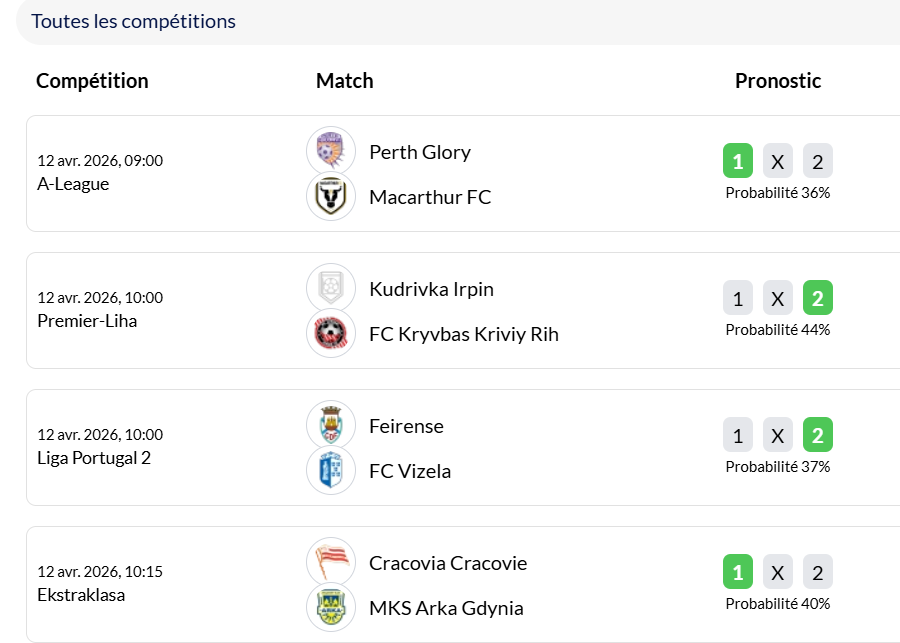Select green outcome 2 for Feirense match
The image size is (900, 643).
tap(818, 435)
